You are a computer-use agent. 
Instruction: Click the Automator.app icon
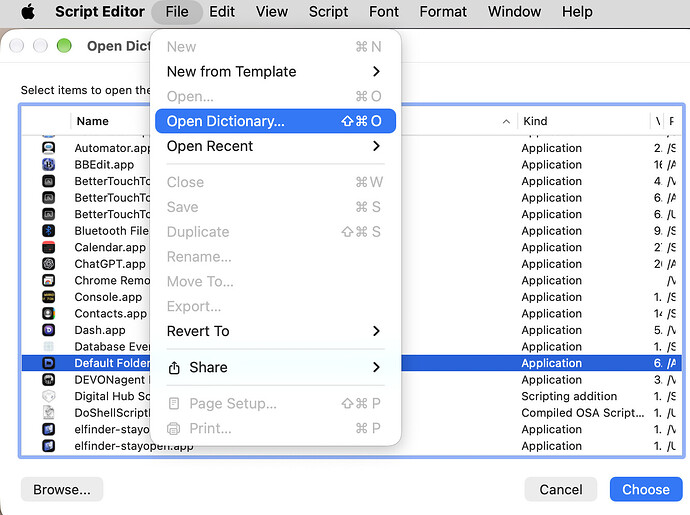point(48,148)
